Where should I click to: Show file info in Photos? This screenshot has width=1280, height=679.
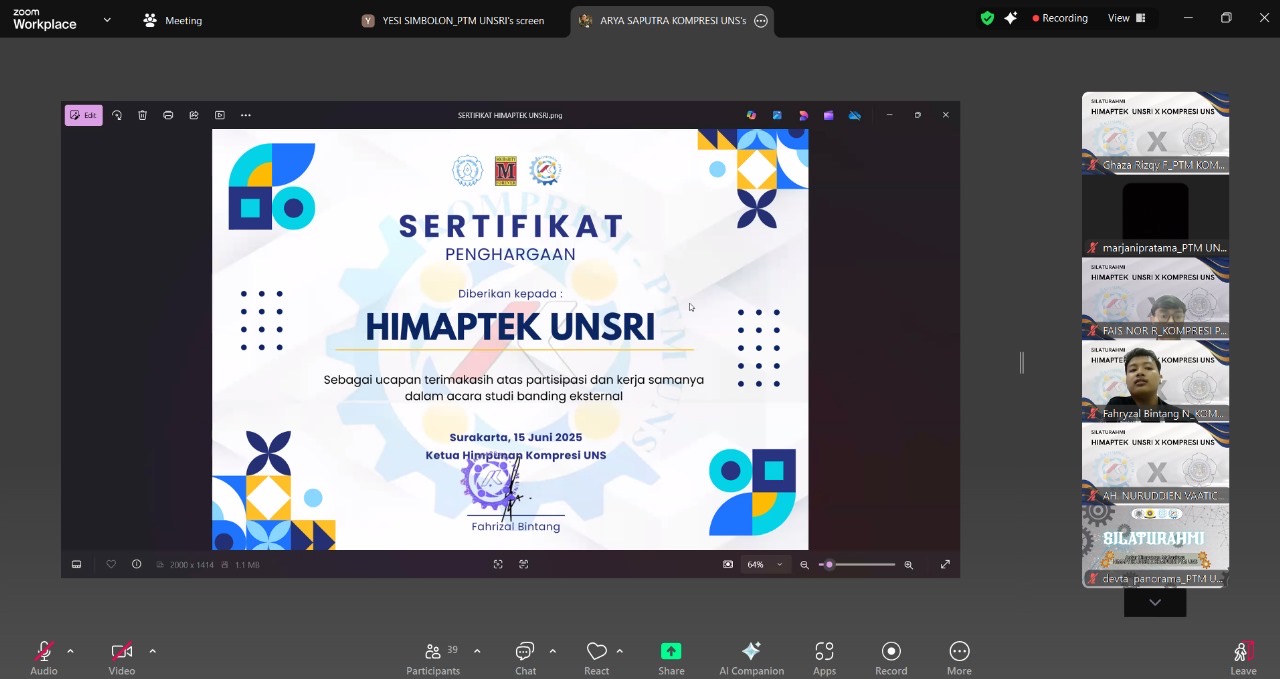[x=137, y=564]
